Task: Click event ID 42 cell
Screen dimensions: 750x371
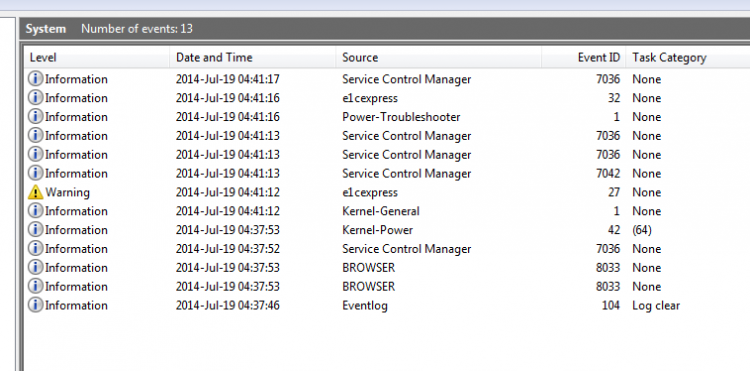Action: click(614, 230)
